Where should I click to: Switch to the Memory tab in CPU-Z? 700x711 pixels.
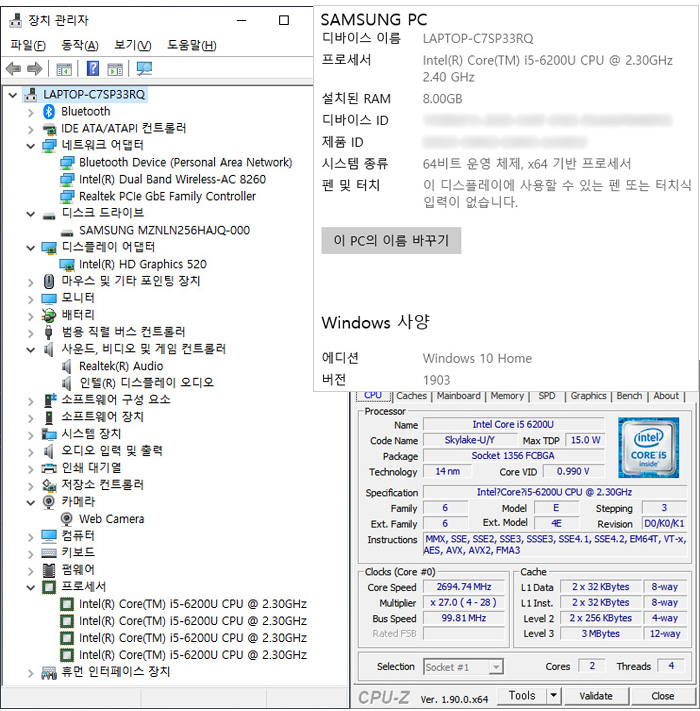pyautogui.click(x=507, y=396)
